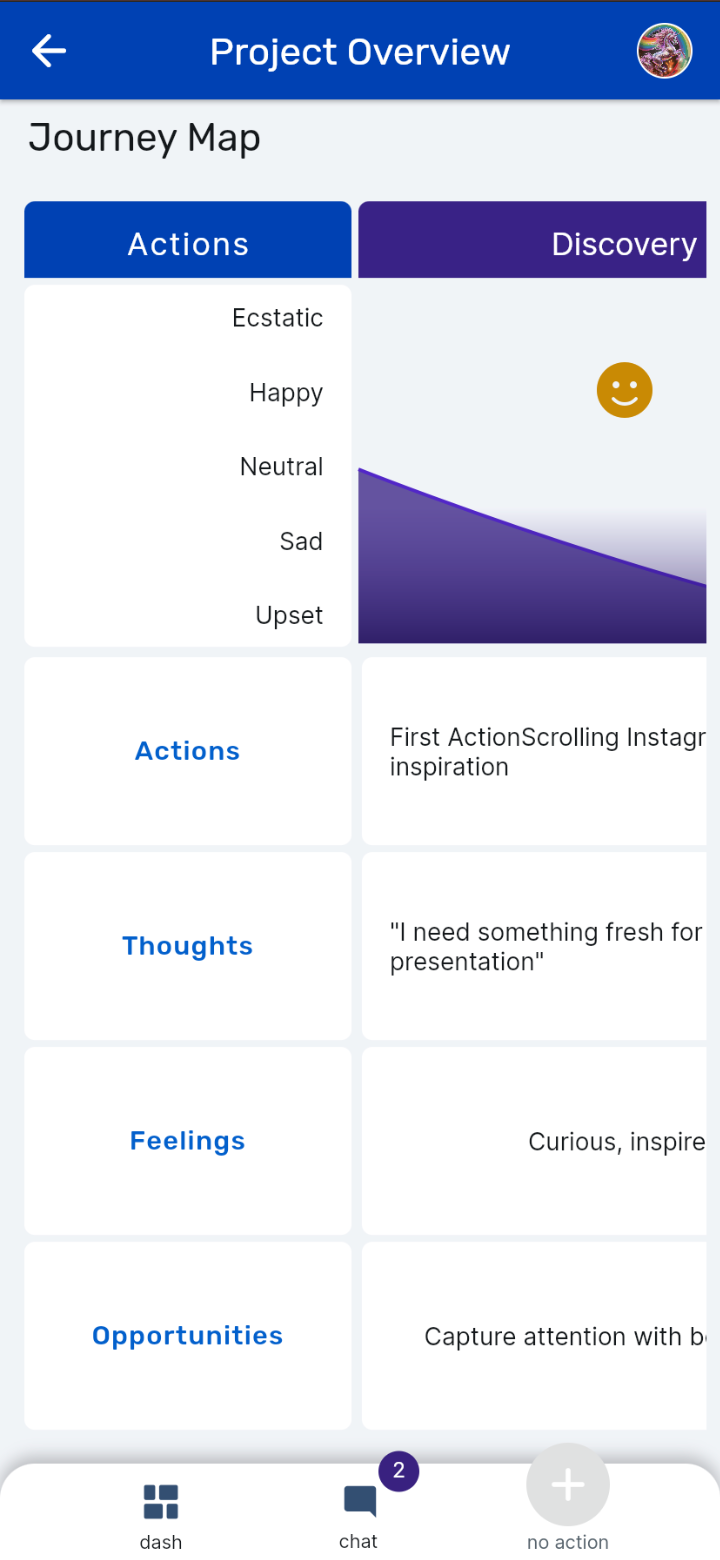This screenshot has width=720, height=1560.
Task: Click the Ecstatic emotion level label
Action: coord(277,318)
